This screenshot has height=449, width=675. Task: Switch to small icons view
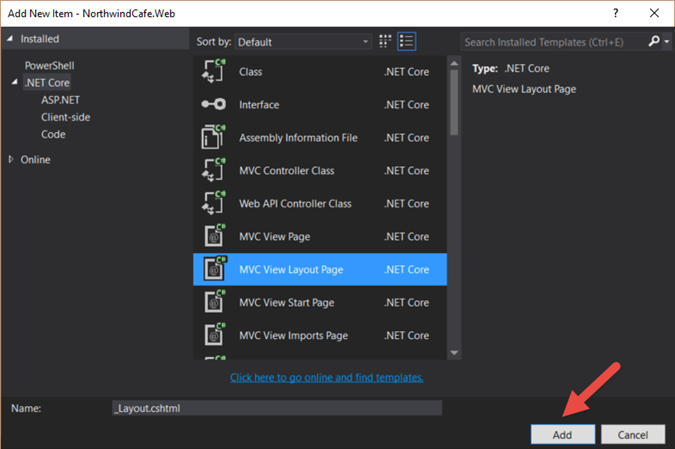point(385,42)
